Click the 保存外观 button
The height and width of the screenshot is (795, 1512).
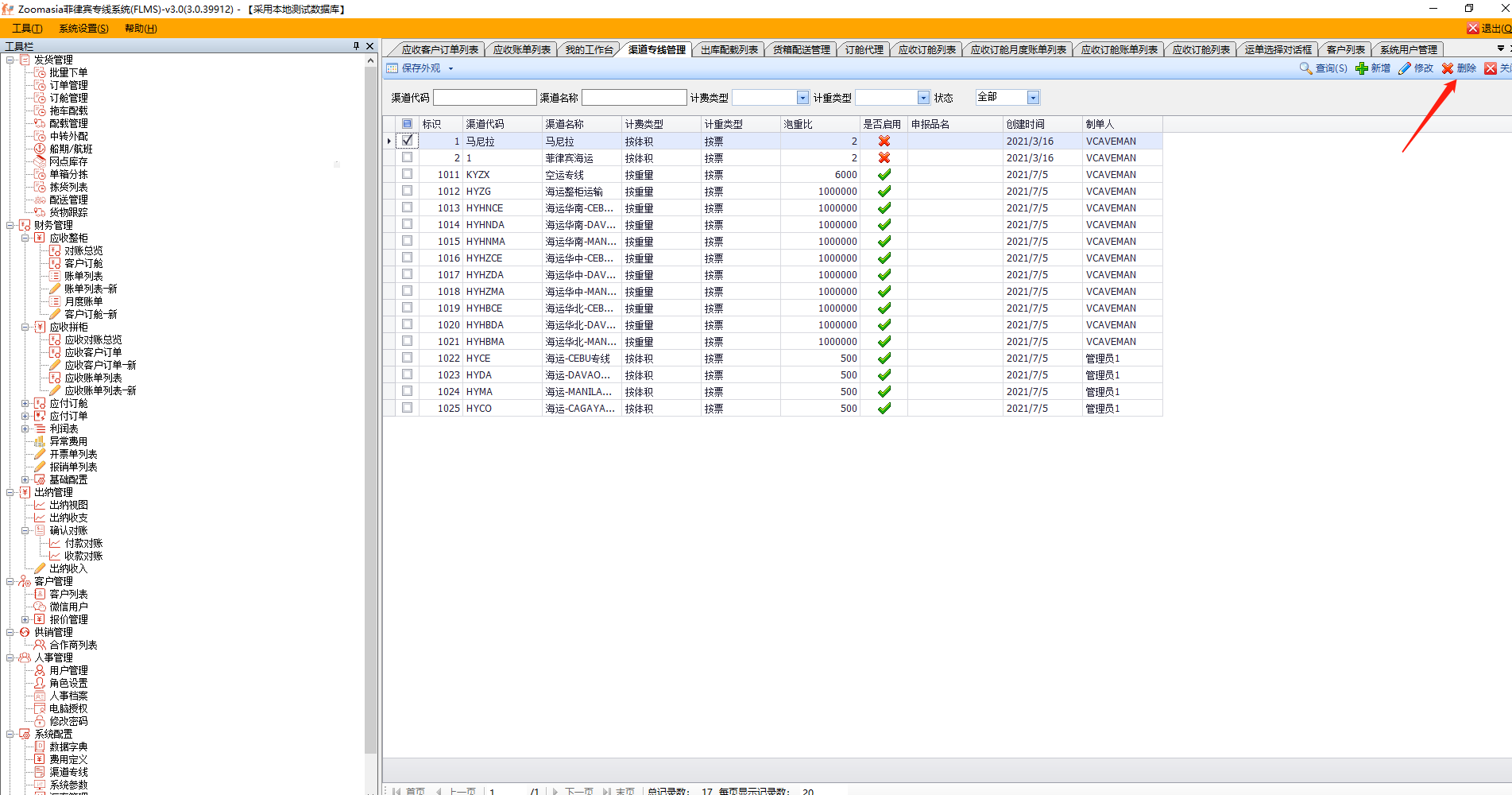(420, 68)
